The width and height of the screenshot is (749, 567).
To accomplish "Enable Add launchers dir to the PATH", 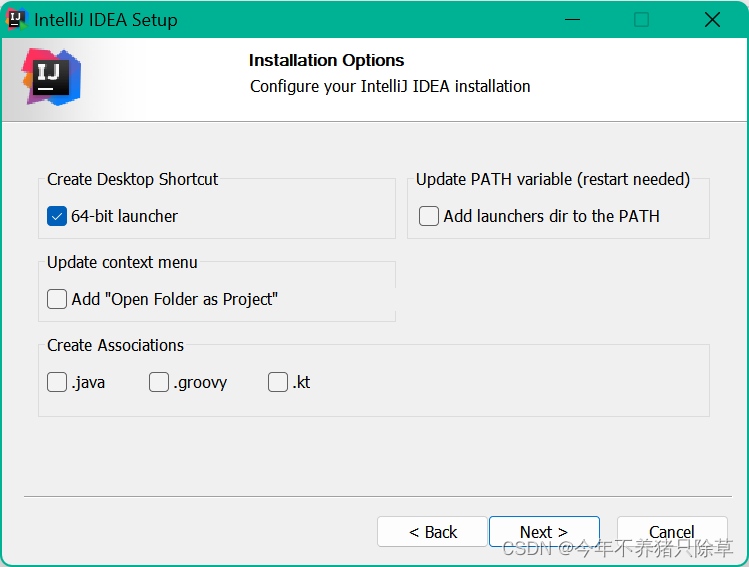I will (x=428, y=216).
